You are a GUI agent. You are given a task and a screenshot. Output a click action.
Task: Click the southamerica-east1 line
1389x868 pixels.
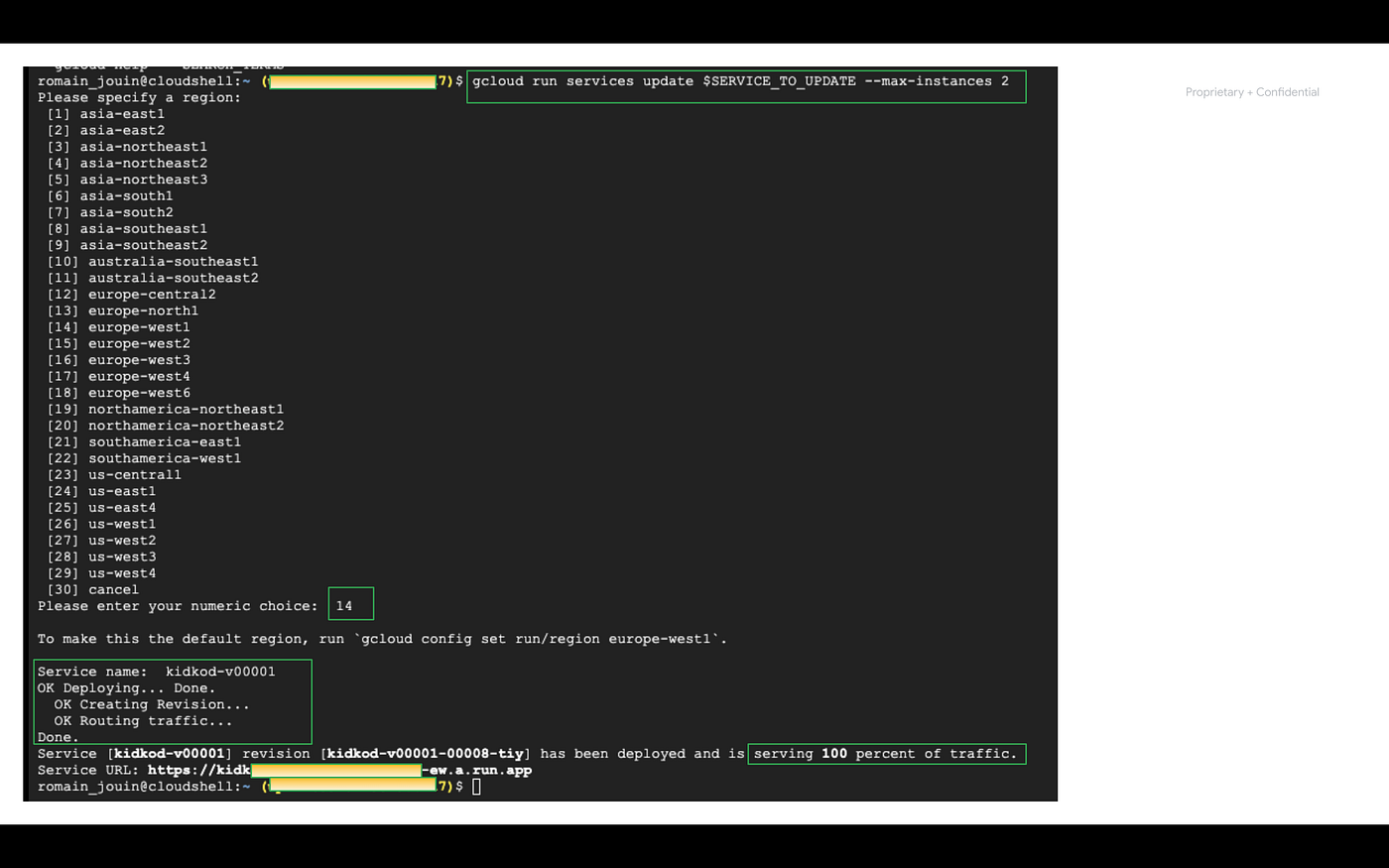(x=144, y=441)
